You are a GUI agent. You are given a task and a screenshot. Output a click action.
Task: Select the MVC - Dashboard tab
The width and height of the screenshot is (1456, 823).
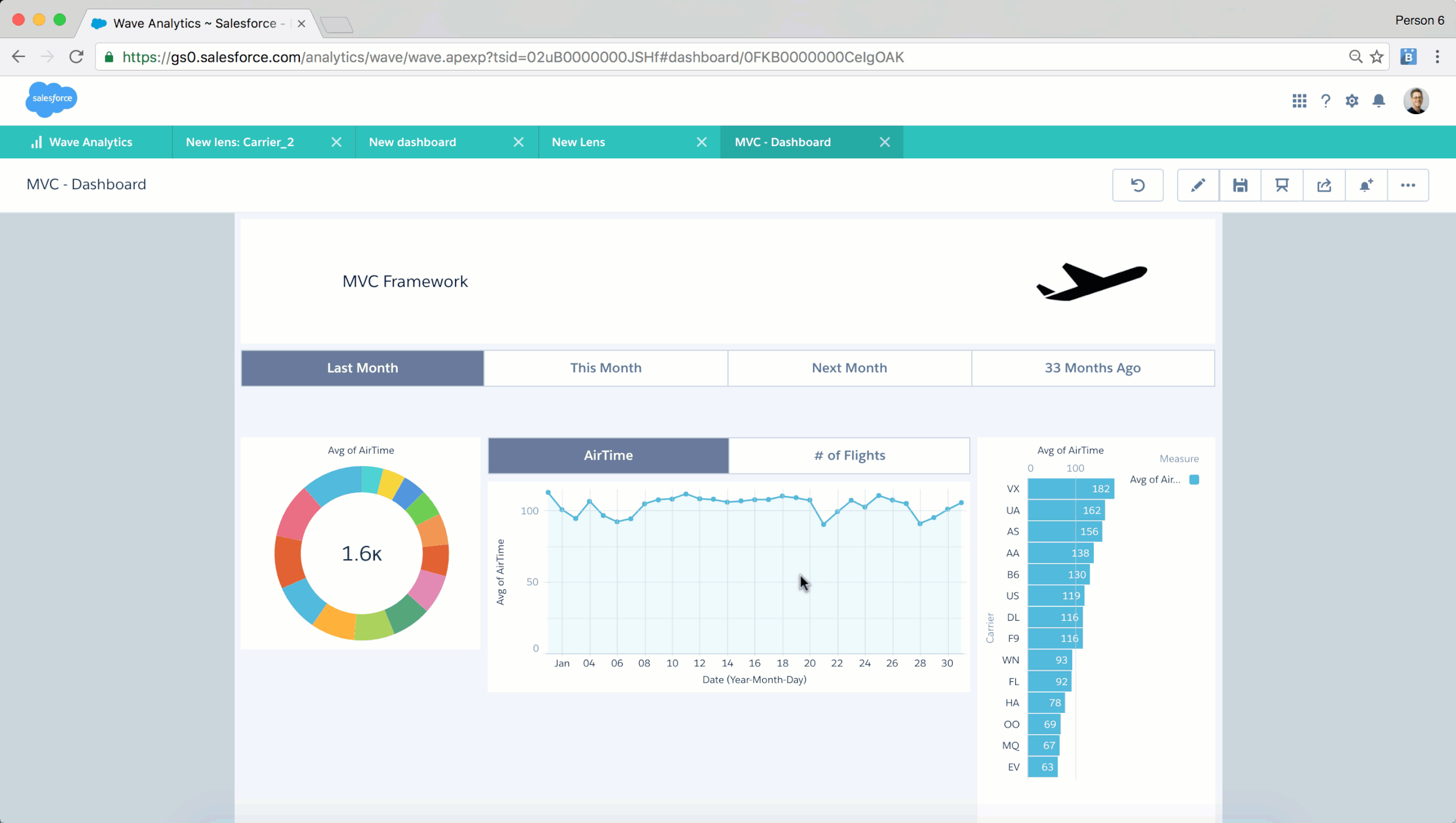click(783, 142)
